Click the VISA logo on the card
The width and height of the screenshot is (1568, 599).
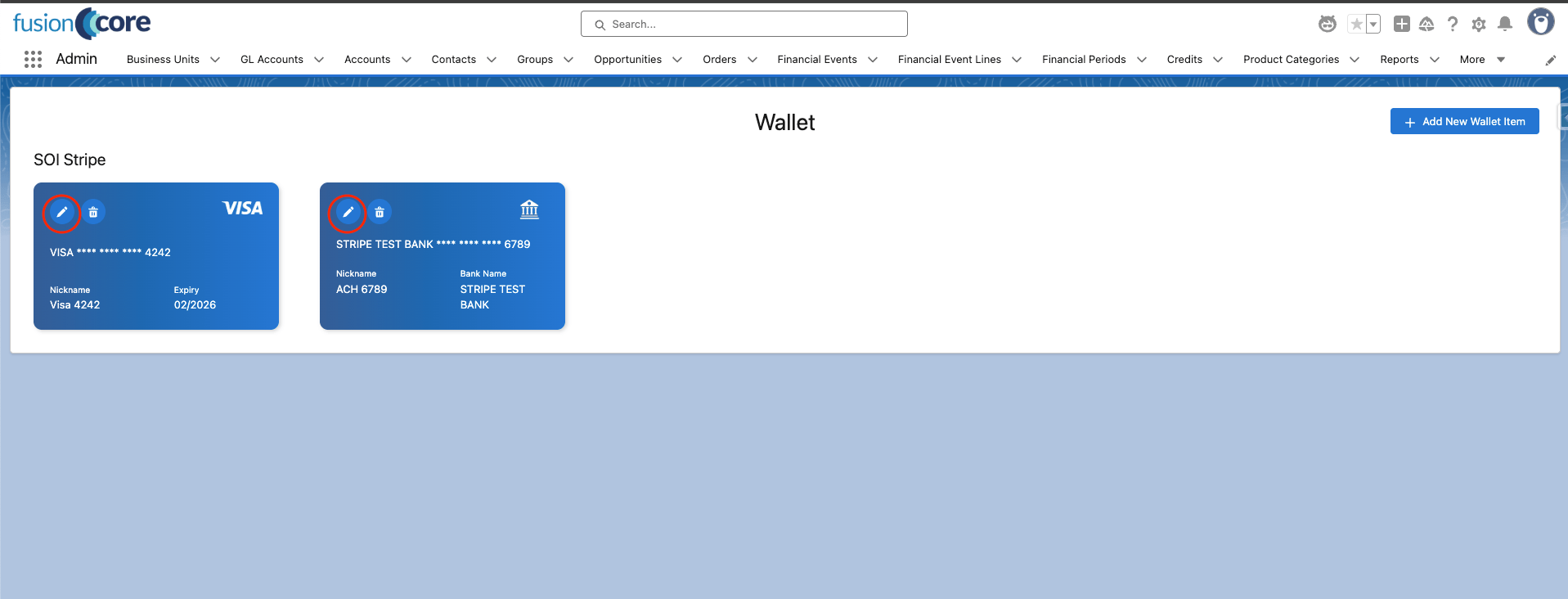tap(242, 208)
